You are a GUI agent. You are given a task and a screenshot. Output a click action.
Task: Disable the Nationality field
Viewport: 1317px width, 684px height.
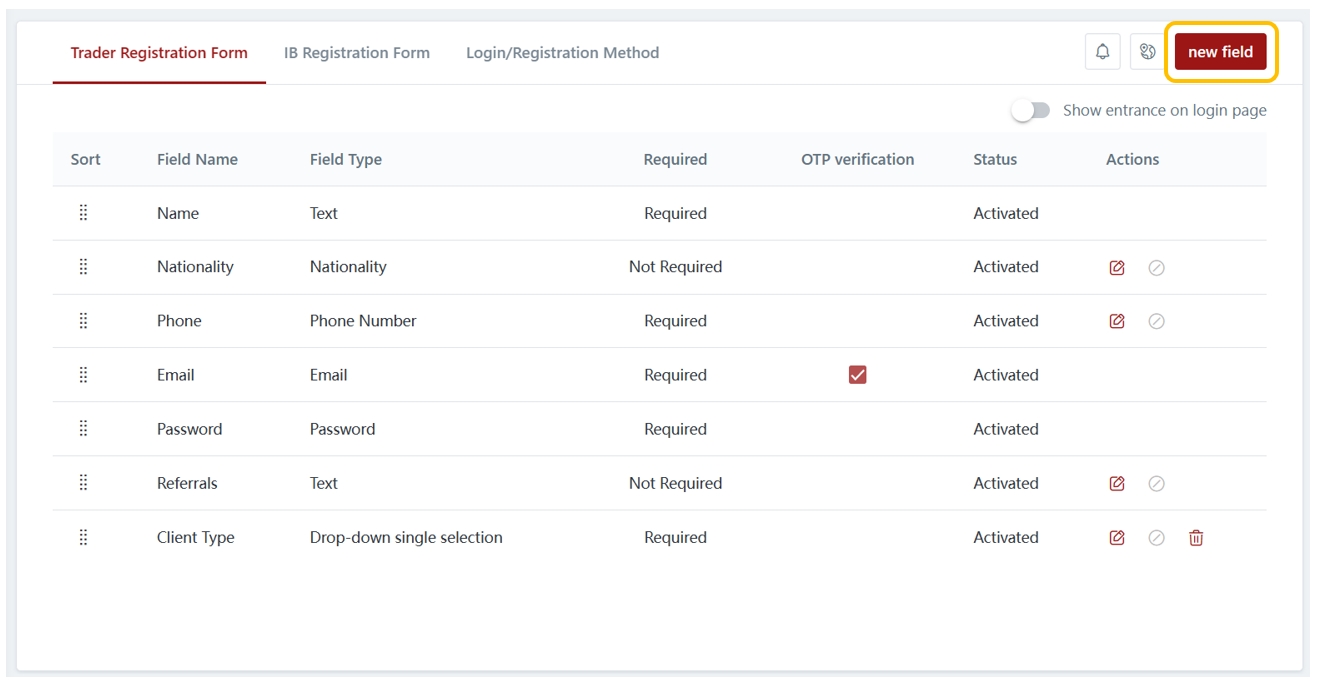tap(1156, 268)
